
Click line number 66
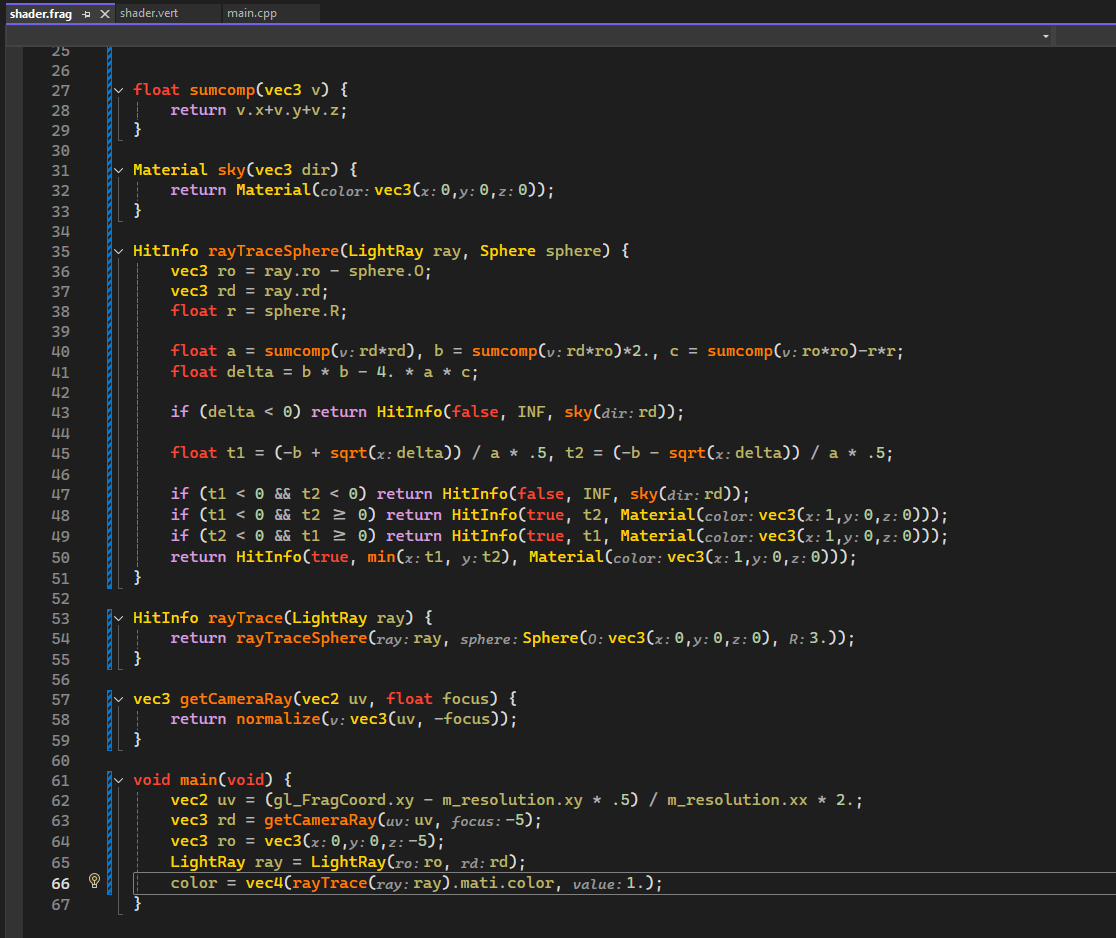60,883
